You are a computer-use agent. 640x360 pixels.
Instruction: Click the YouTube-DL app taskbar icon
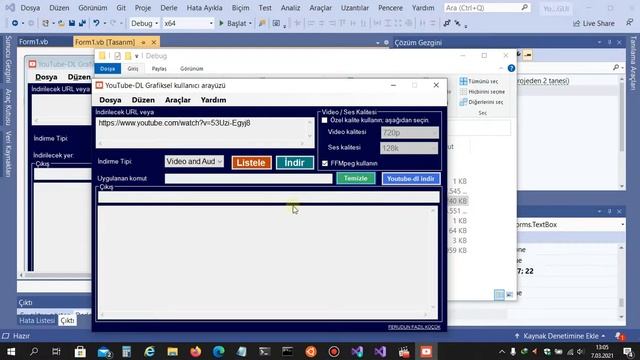coord(426,351)
